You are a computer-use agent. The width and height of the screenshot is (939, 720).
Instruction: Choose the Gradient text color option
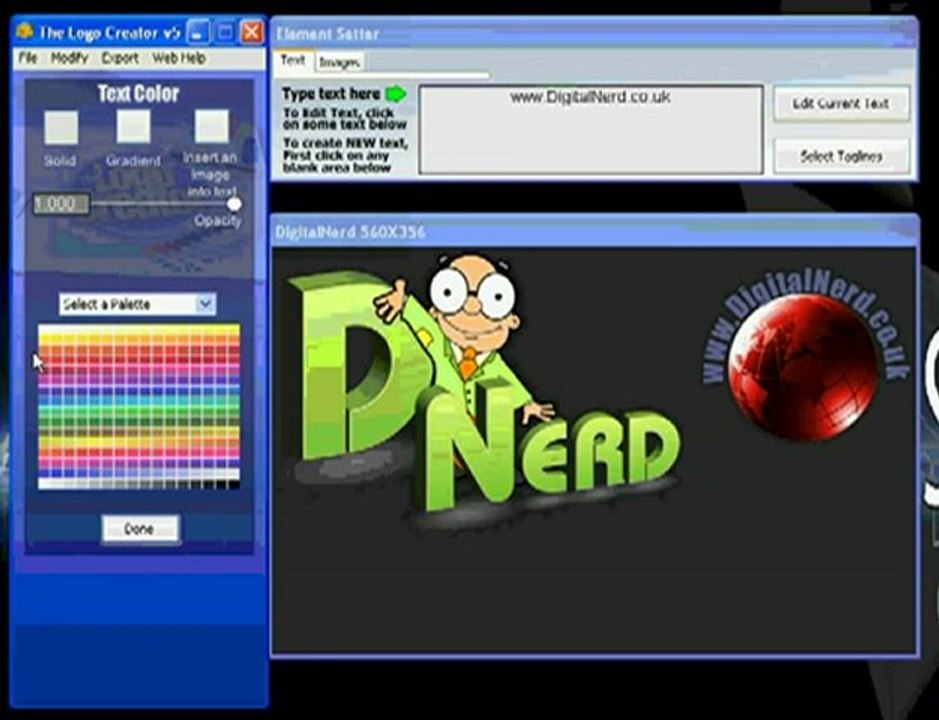pos(133,126)
